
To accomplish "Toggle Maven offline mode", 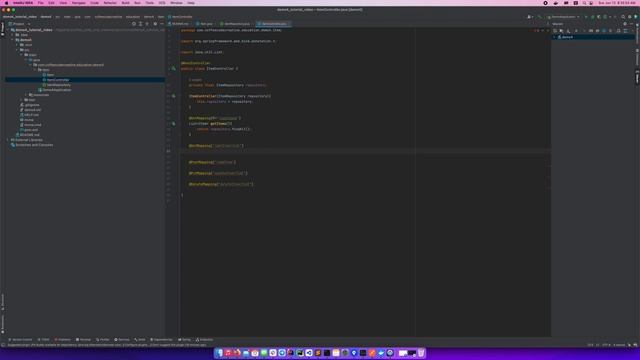I will tap(597, 31).
